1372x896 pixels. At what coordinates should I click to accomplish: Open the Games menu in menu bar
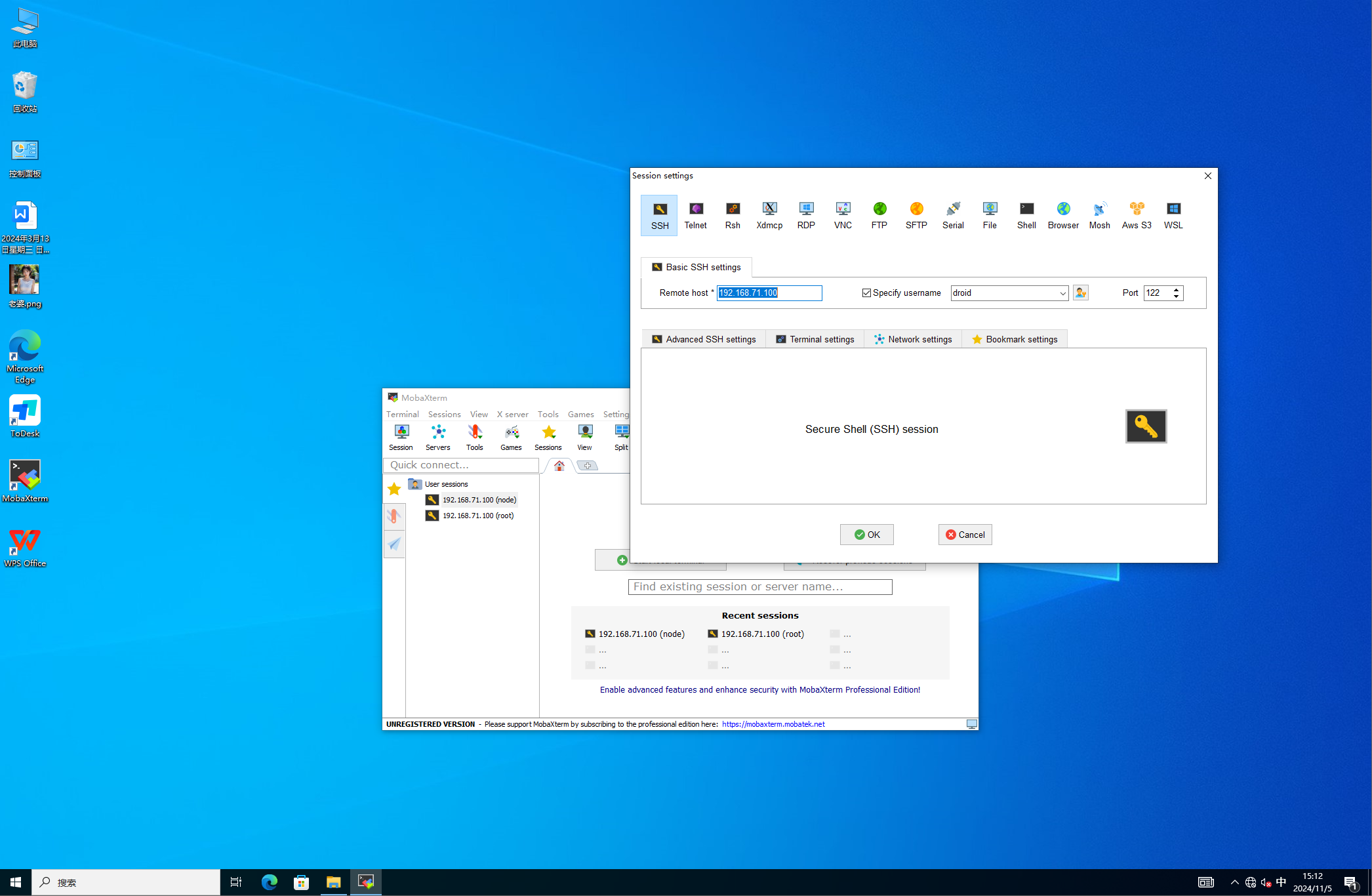[580, 415]
